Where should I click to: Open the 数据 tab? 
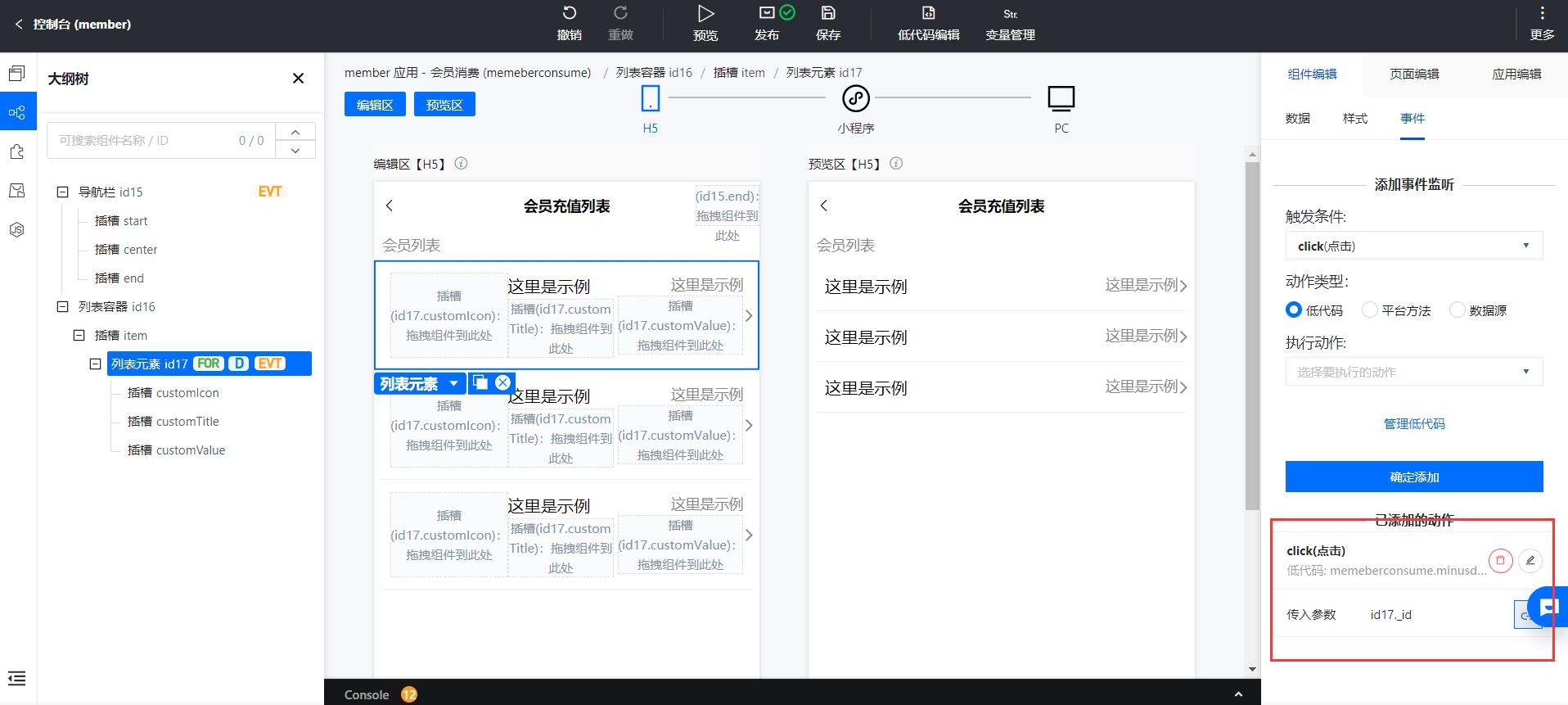point(1298,119)
